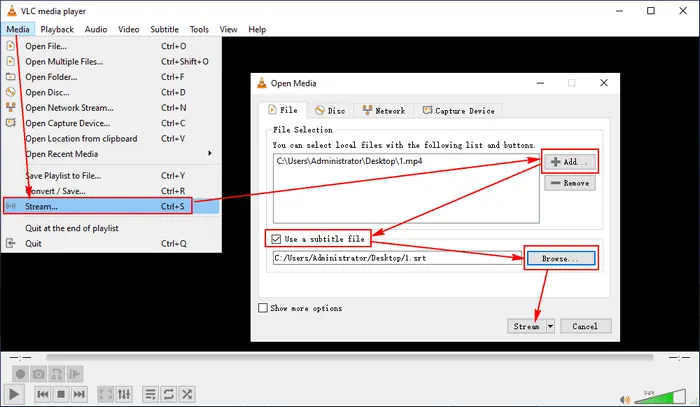
Task: Click the VLC cone icon in title bar
Action: pyautogui.click(x=12, y=11)
